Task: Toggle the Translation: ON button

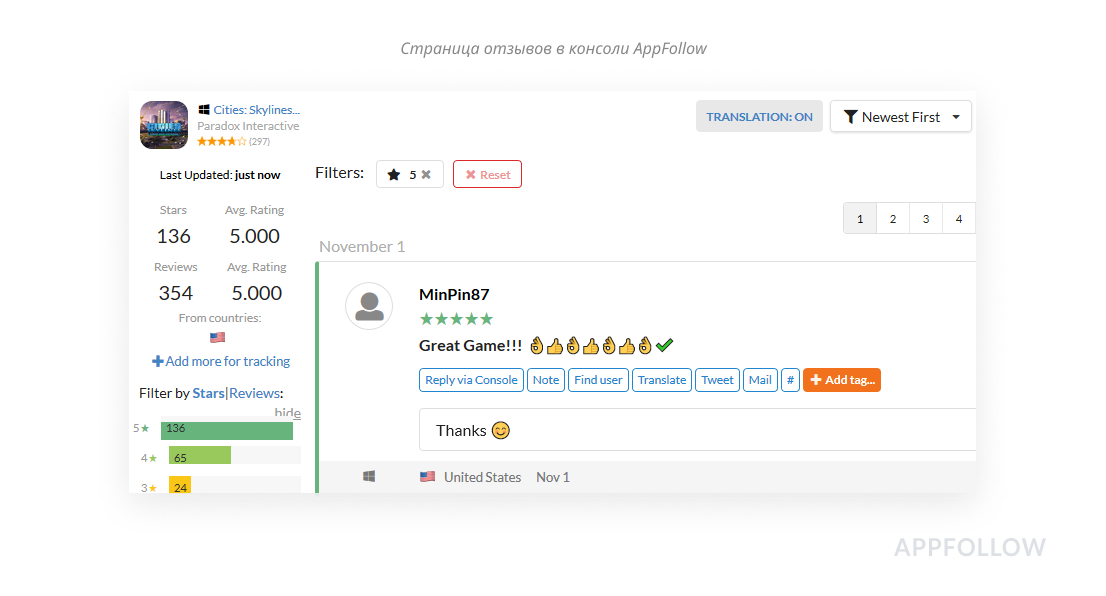Action: (x=759, y=117)
